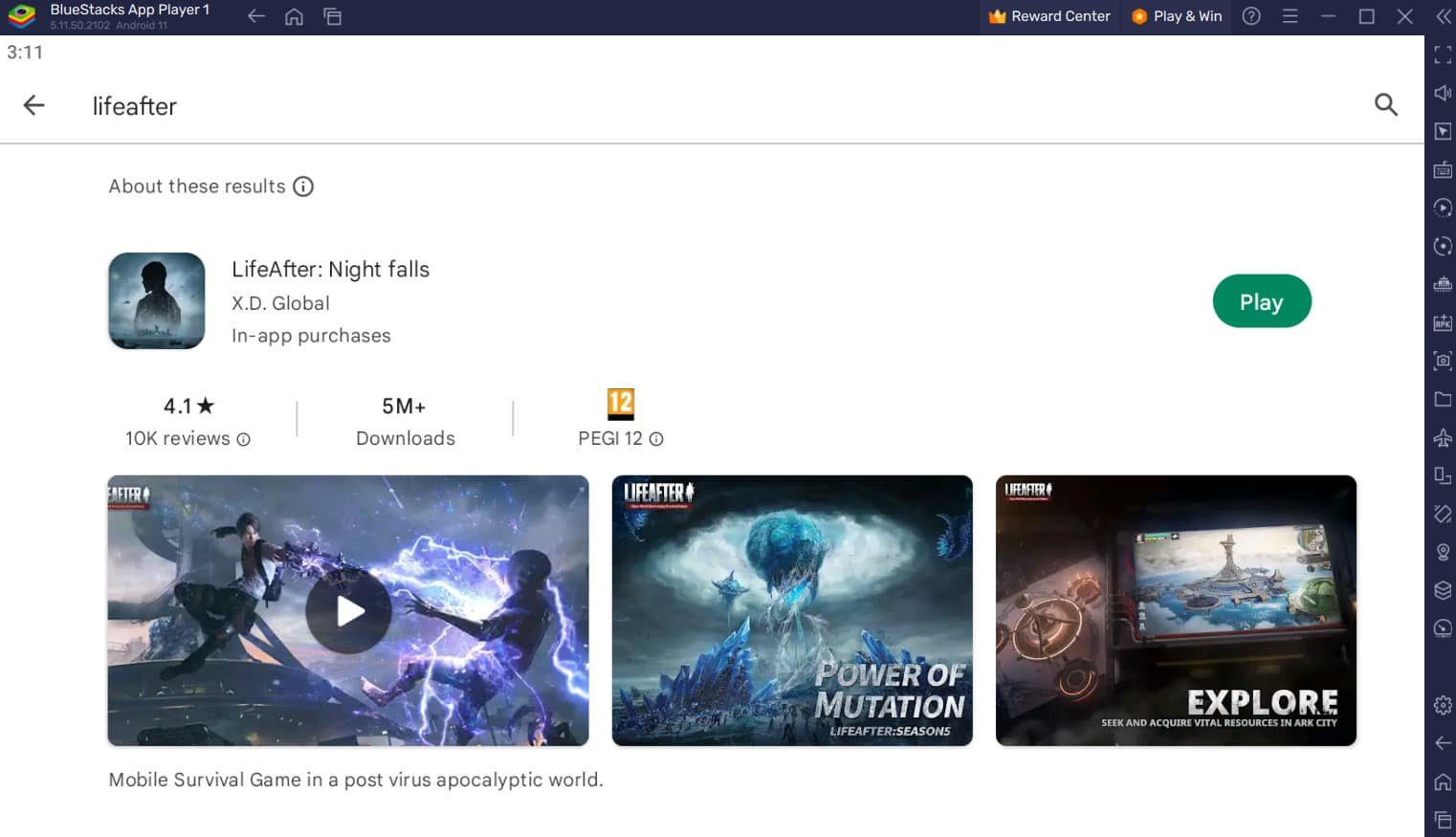
Task: Click the 4.1 star rating
Action: coord(188,407)
